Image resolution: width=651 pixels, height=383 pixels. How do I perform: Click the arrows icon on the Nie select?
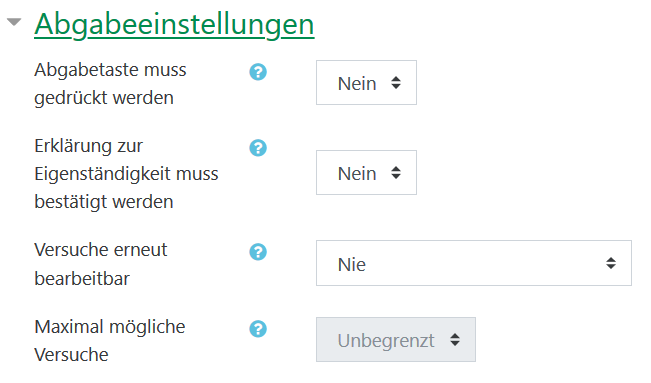click(x=611, y=263)
